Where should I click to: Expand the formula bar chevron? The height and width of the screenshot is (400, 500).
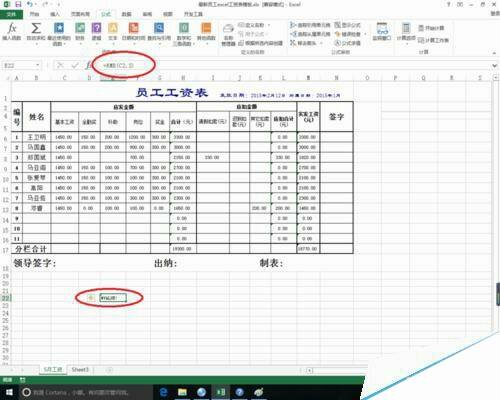pos(494,66)
